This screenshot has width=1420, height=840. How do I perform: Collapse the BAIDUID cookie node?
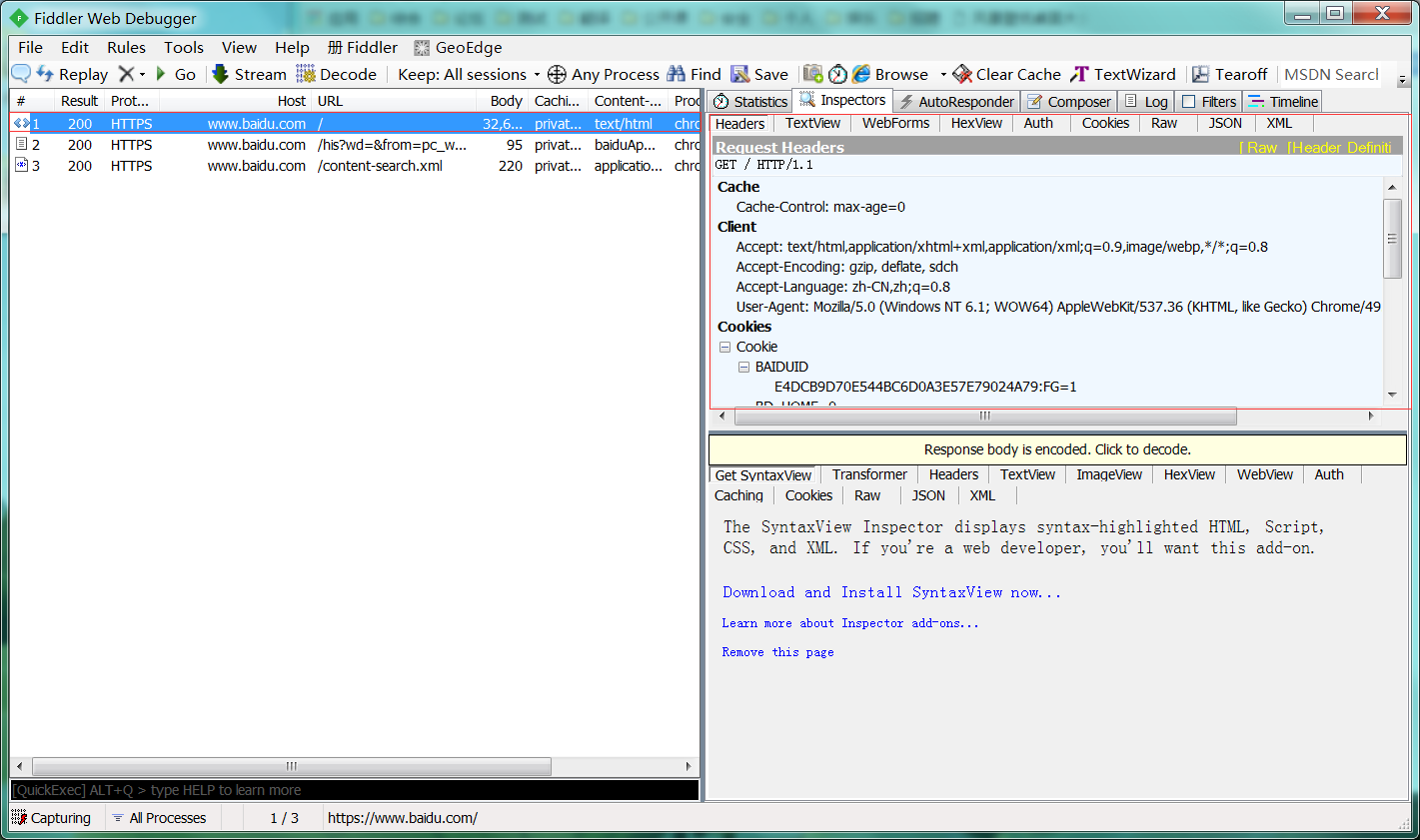click(743, 367)
